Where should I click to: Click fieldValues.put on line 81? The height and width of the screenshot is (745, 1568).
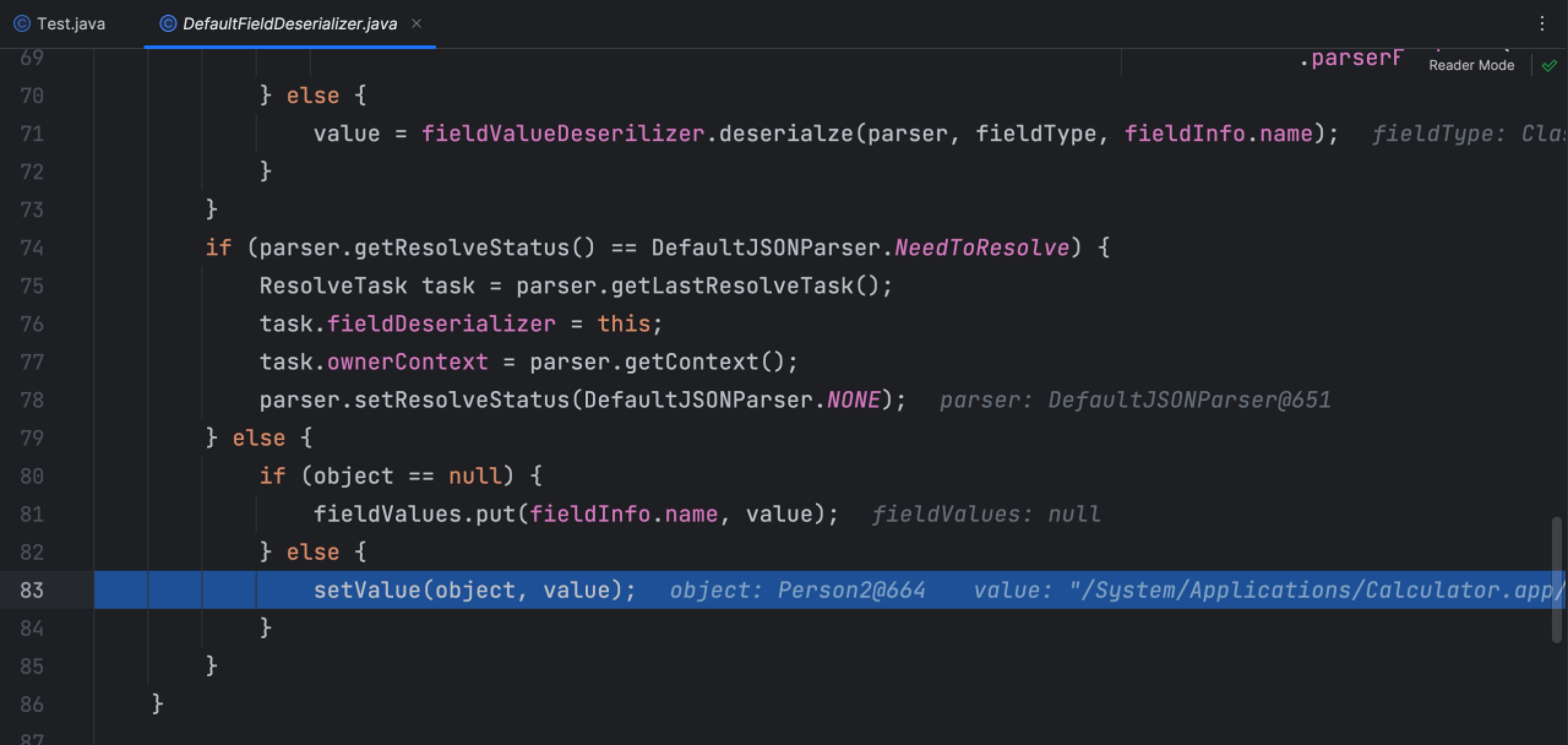(415, 514)
